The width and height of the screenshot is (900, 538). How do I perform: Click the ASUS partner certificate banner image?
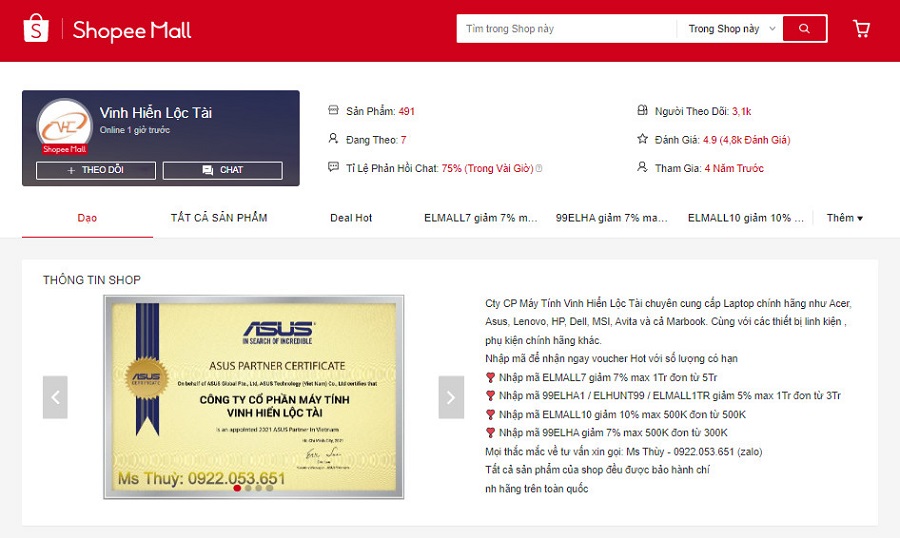254,397
